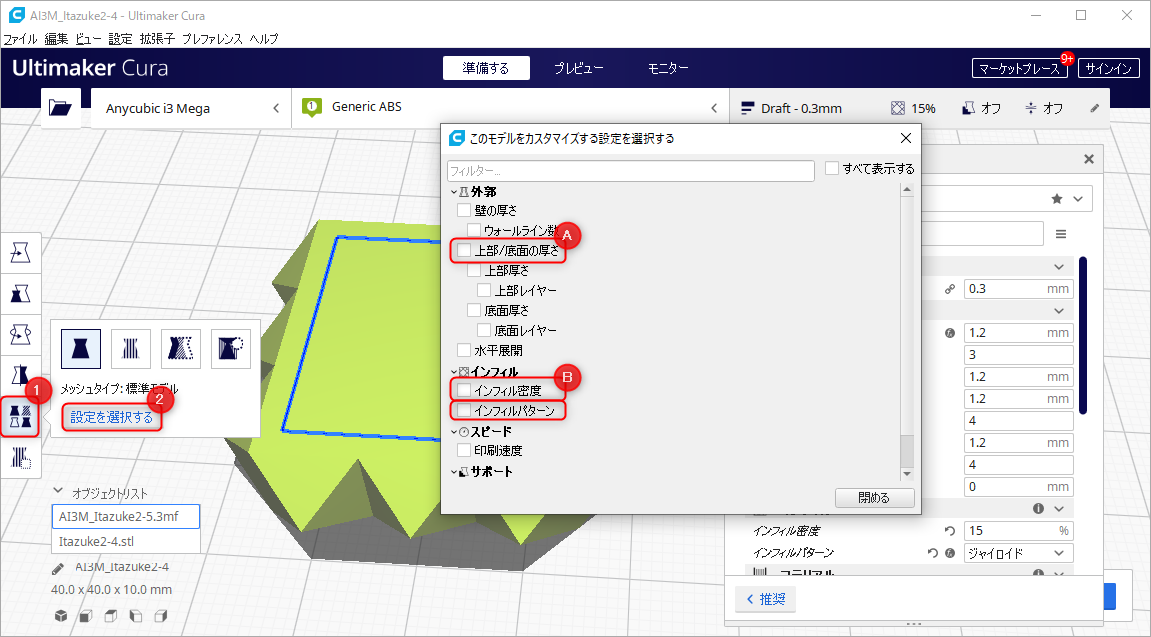Select the Move tool in left toolbar
The height and width of the screenshot is (637, 1151).
click(x=21, y=252)
